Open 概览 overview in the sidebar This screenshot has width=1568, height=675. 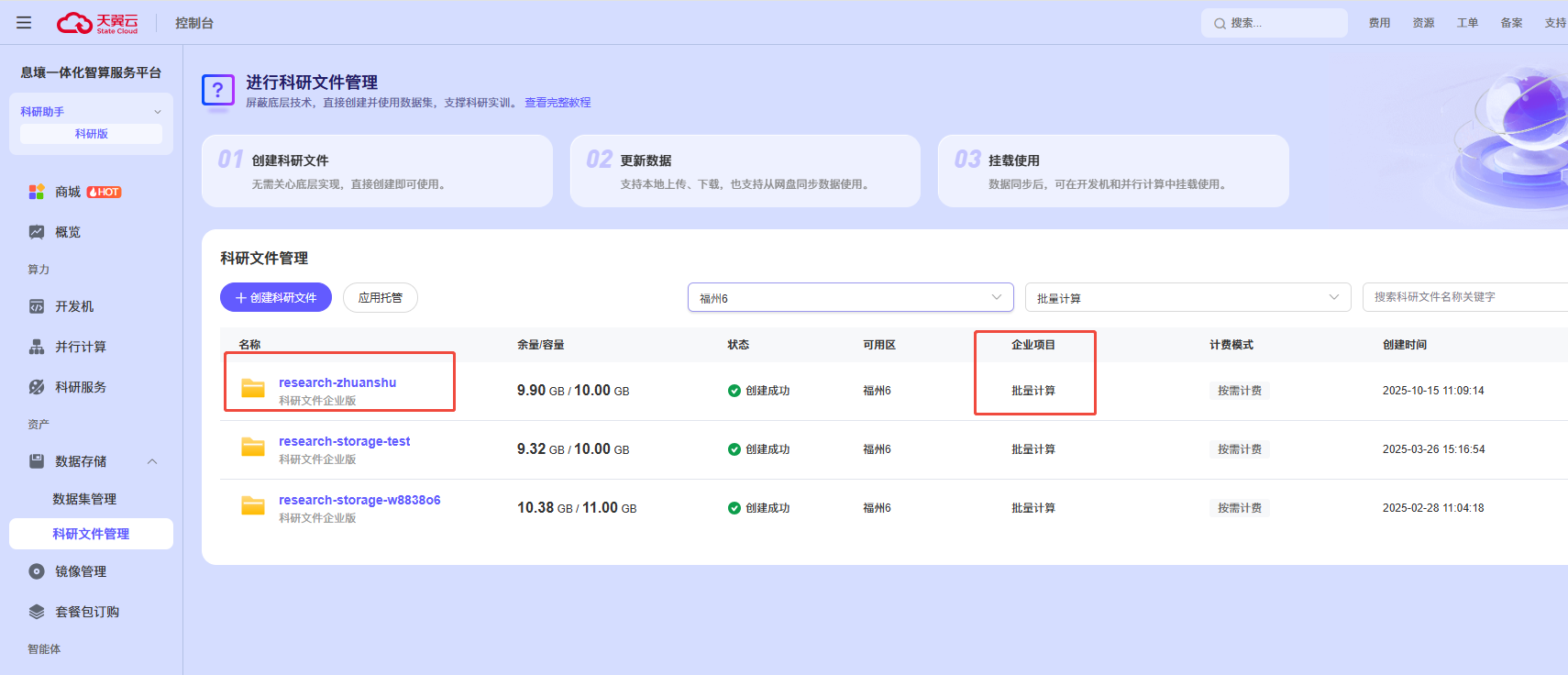click(67, 232)
